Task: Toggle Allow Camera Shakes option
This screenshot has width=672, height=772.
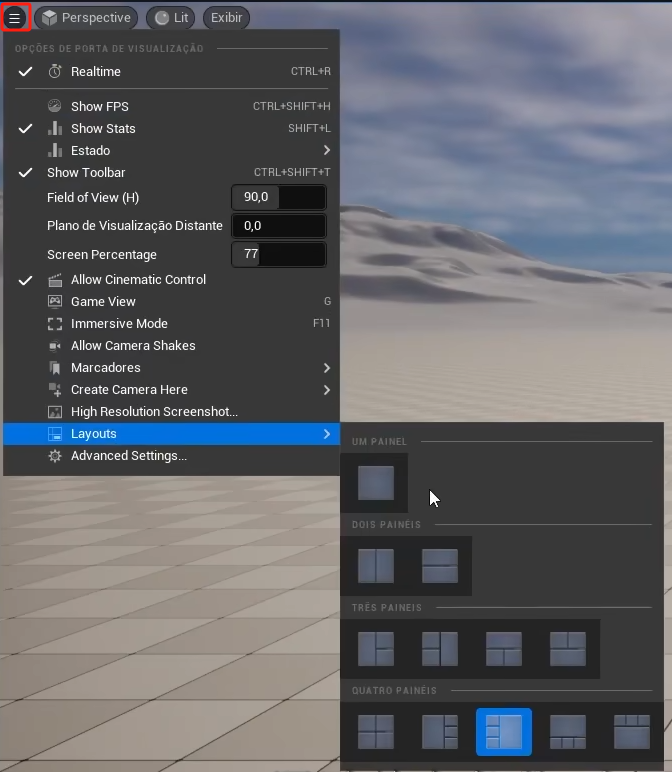Action: [x=171, y=346]
